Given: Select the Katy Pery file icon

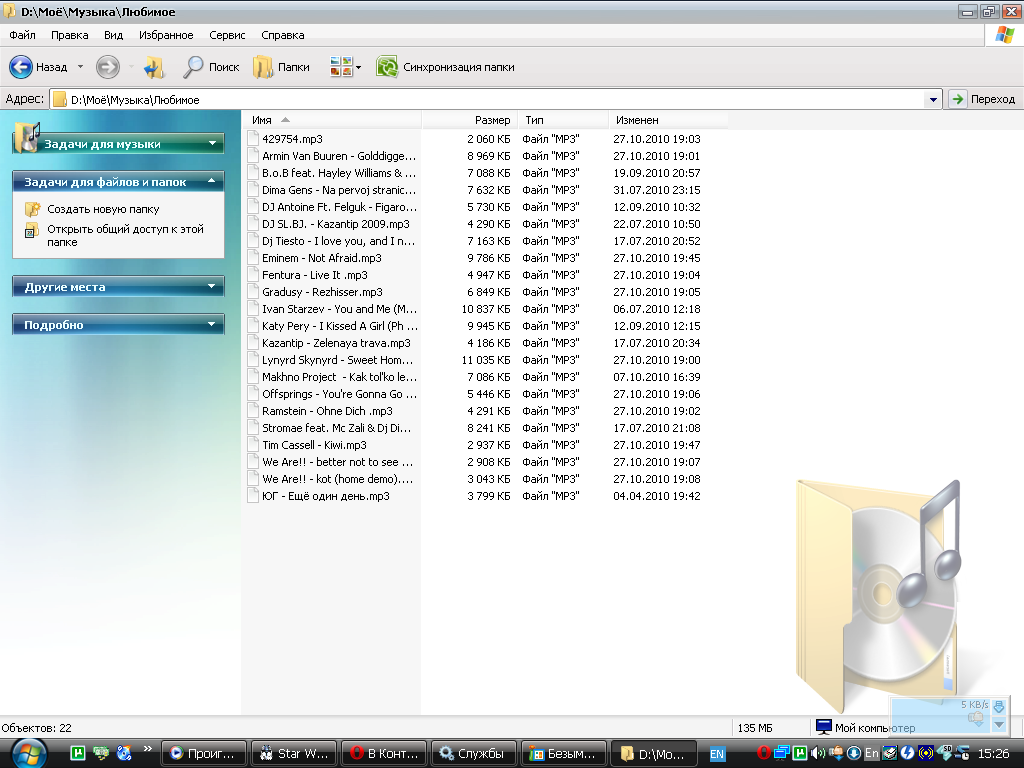Looking at the screenshot, I should point(253,325).
